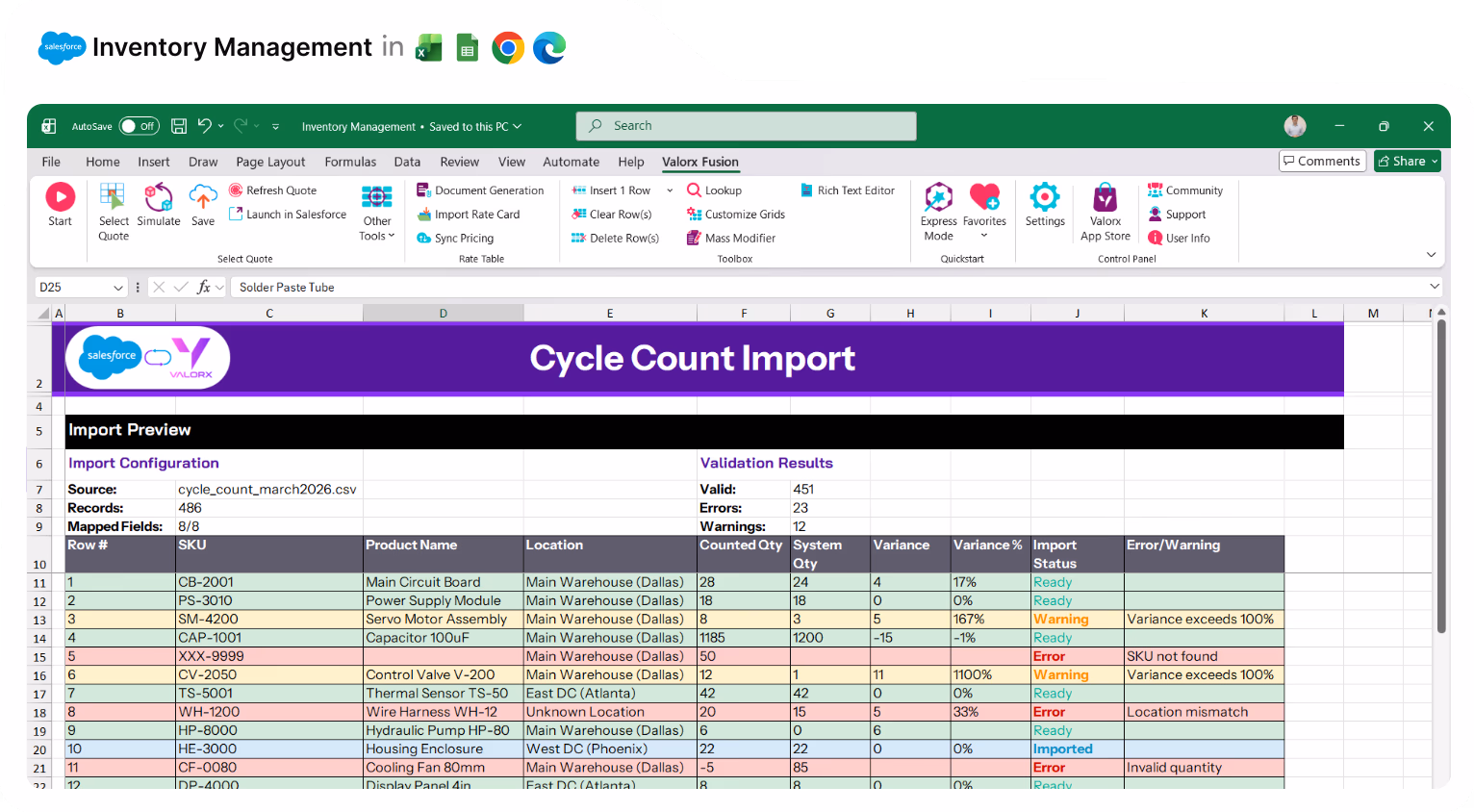Enable Express Mode
Screen dimensions: 1474x812
point(937,204)
